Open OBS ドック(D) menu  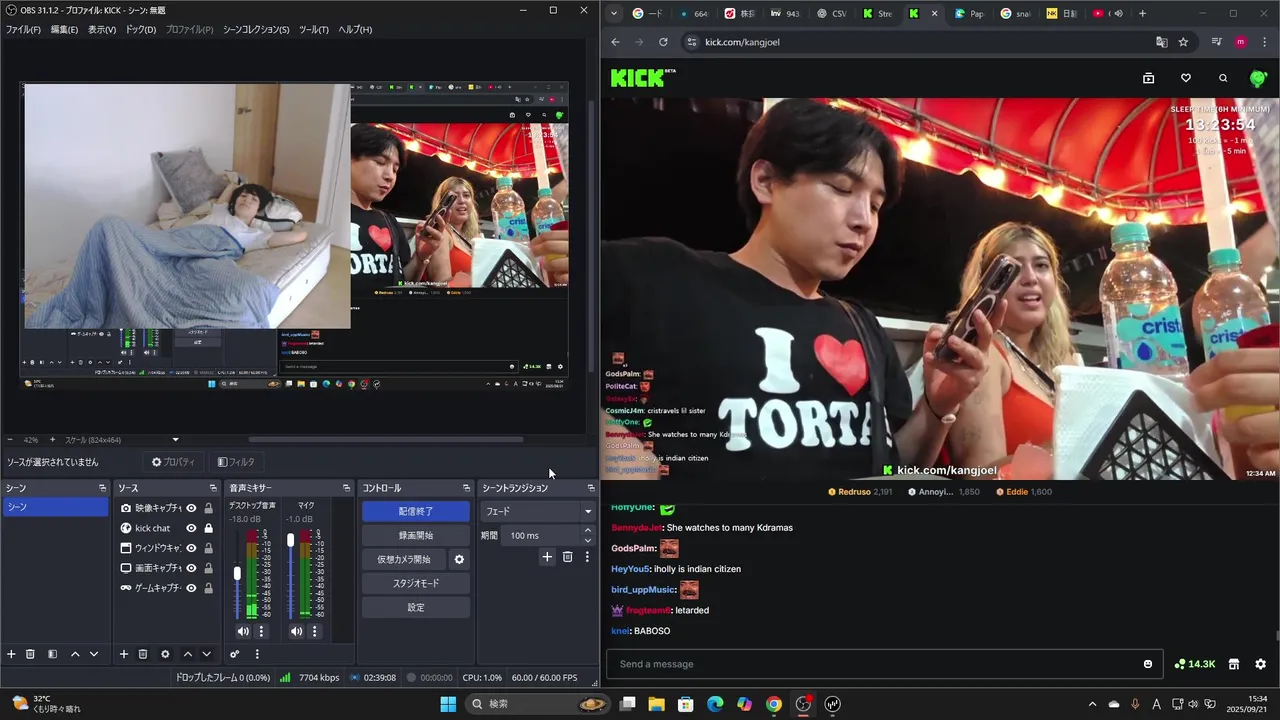click(x=141, y=29)
